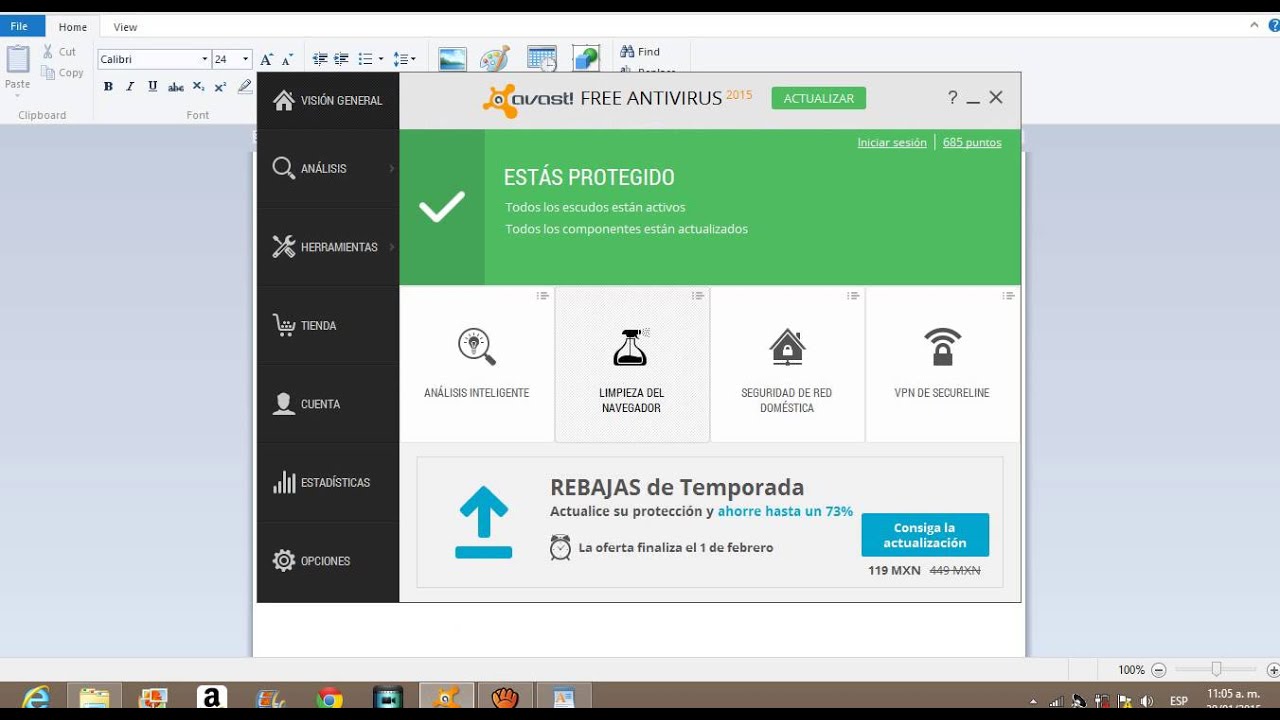Switch to WordPad Home tab

click(73, 27)
